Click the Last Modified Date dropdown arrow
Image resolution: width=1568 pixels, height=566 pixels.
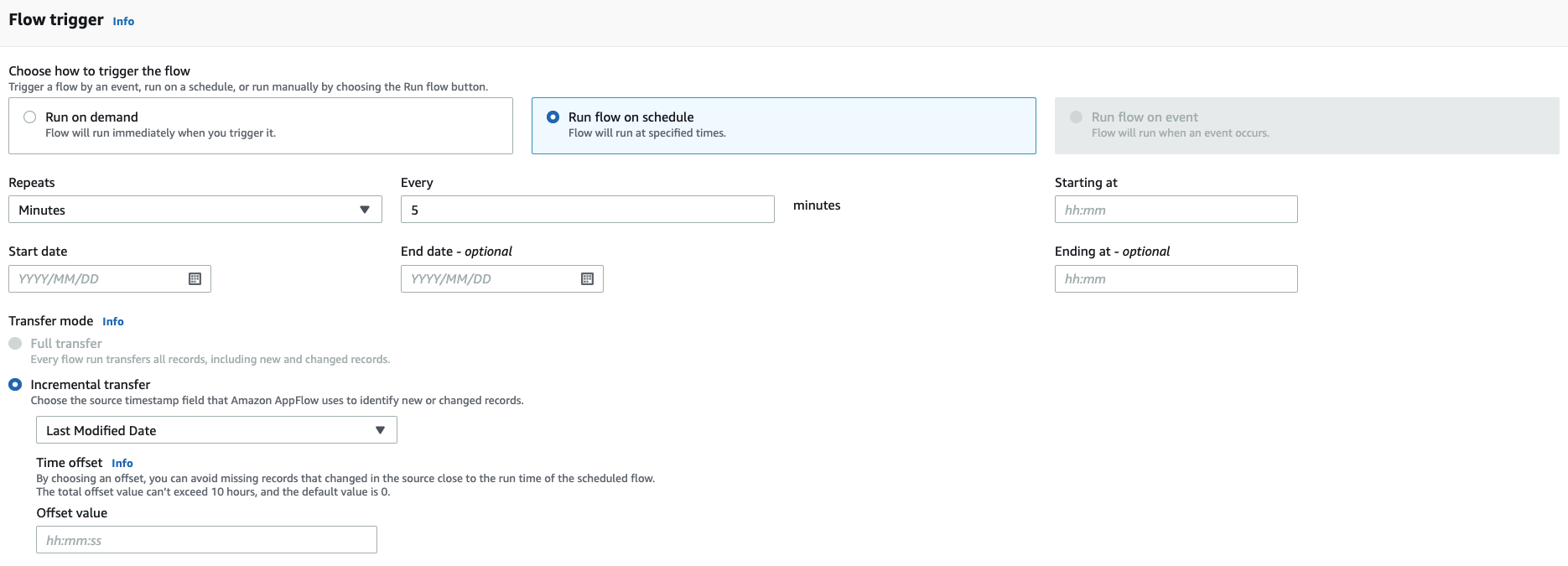coord(380,430)
